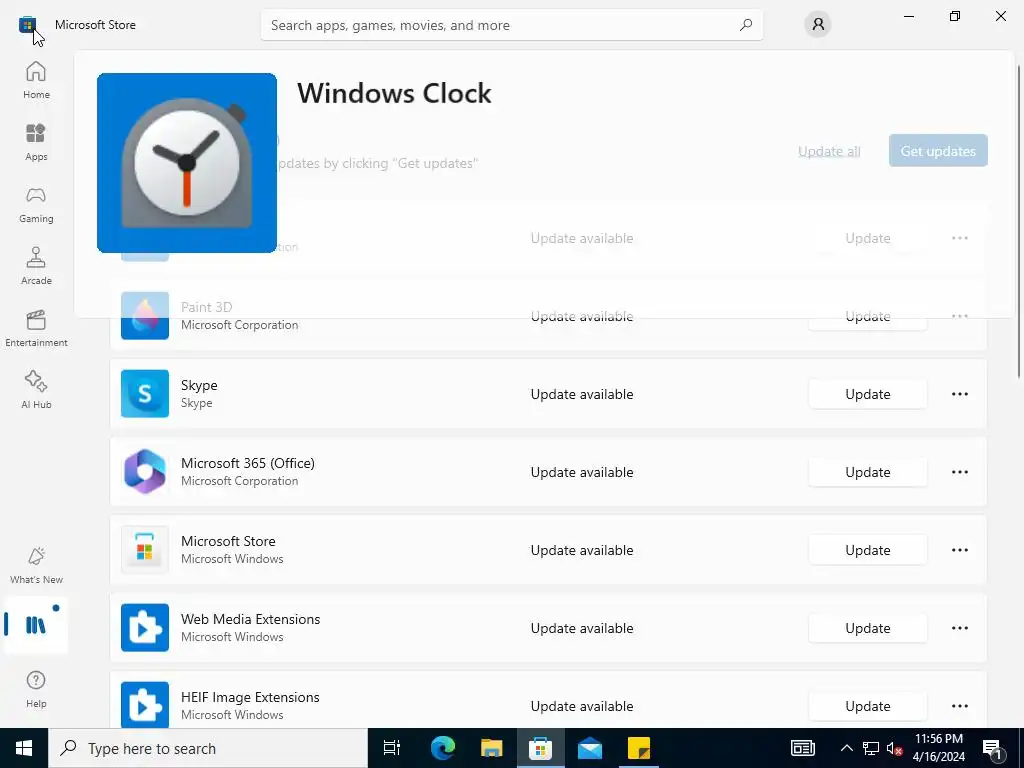Click the Microsoft 365 (Office) icon

click(145, 472)
